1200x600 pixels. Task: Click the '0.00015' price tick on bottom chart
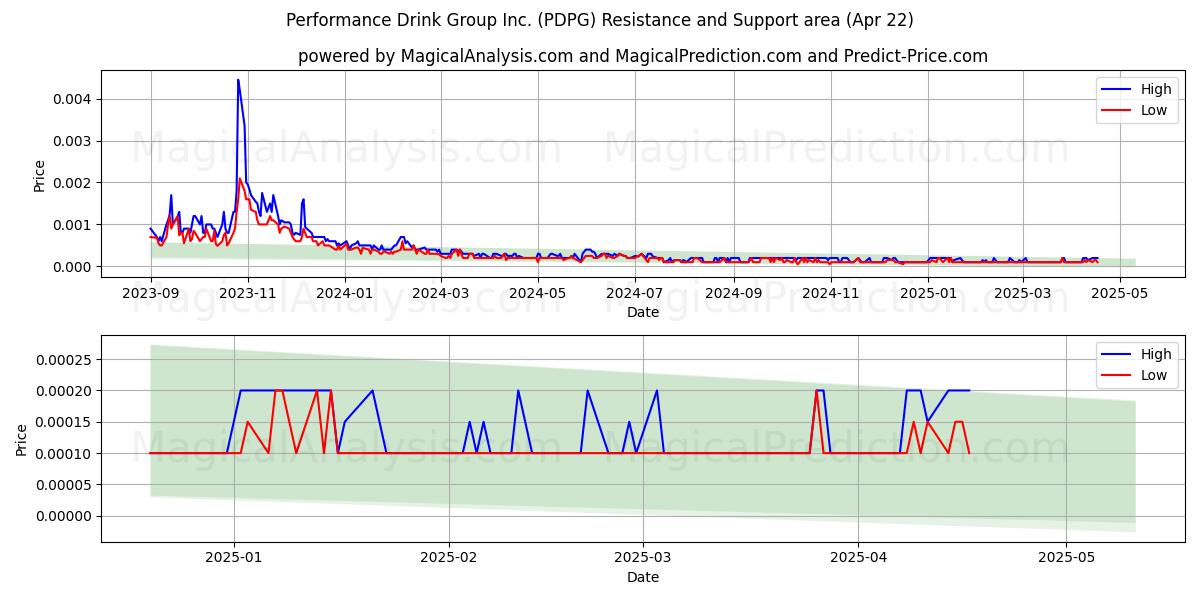64,422
